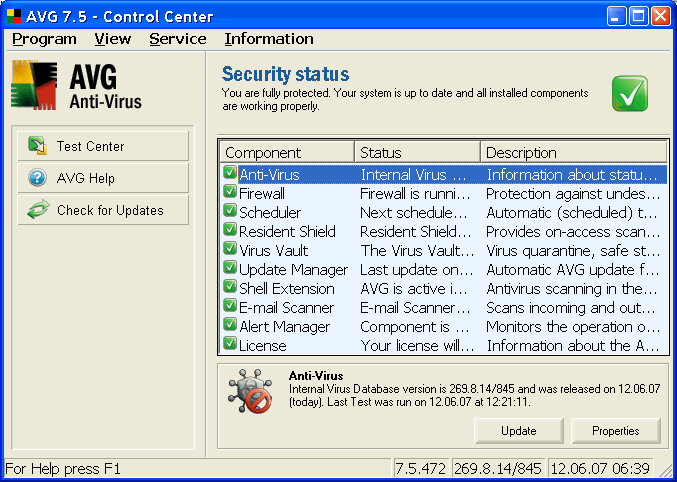Select the License component row
This screenshot has width=677, height=482.
click(x=444, y=346)
